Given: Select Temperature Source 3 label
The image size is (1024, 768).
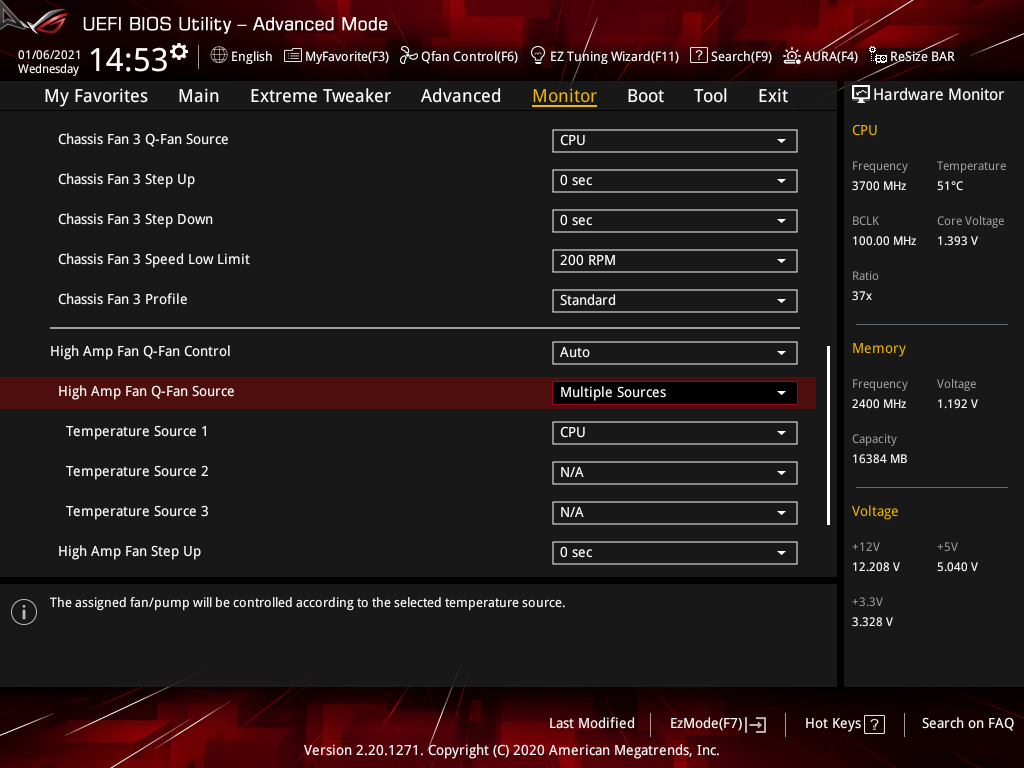Looking at the screenshot, I should [x=137, y=511].
